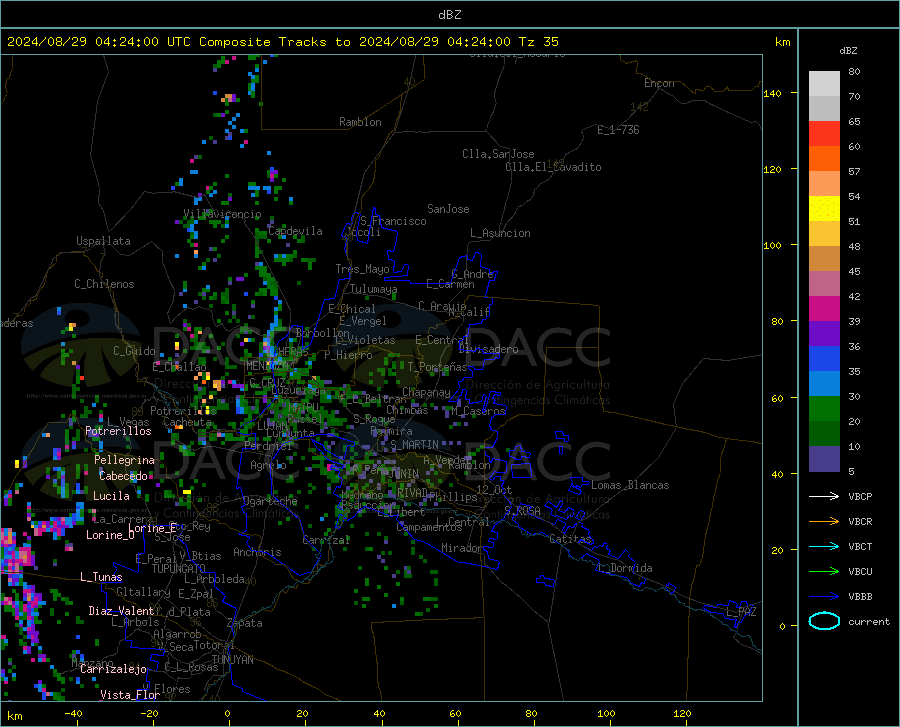
Task: Click the L_Dormida map label
Action: point(624,568)
